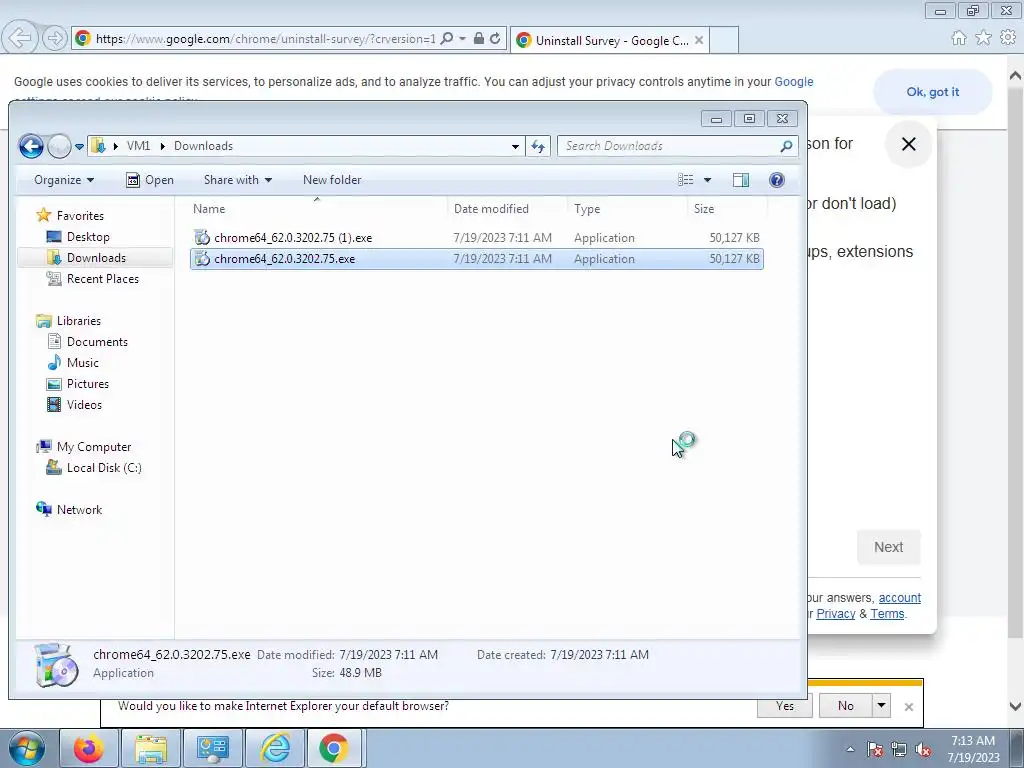Screen dimensions: 1024x768
Task: Open the Videos library
Action: tap(84, 404)
